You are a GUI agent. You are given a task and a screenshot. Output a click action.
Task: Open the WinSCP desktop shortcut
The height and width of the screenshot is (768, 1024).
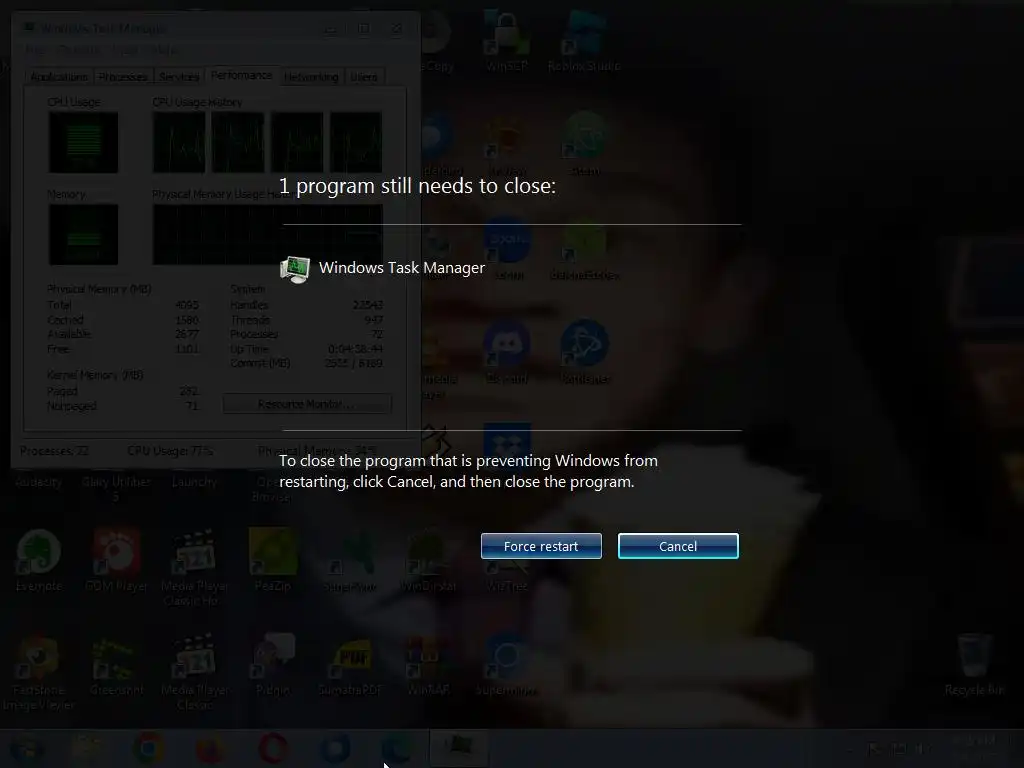click(507, 40)
